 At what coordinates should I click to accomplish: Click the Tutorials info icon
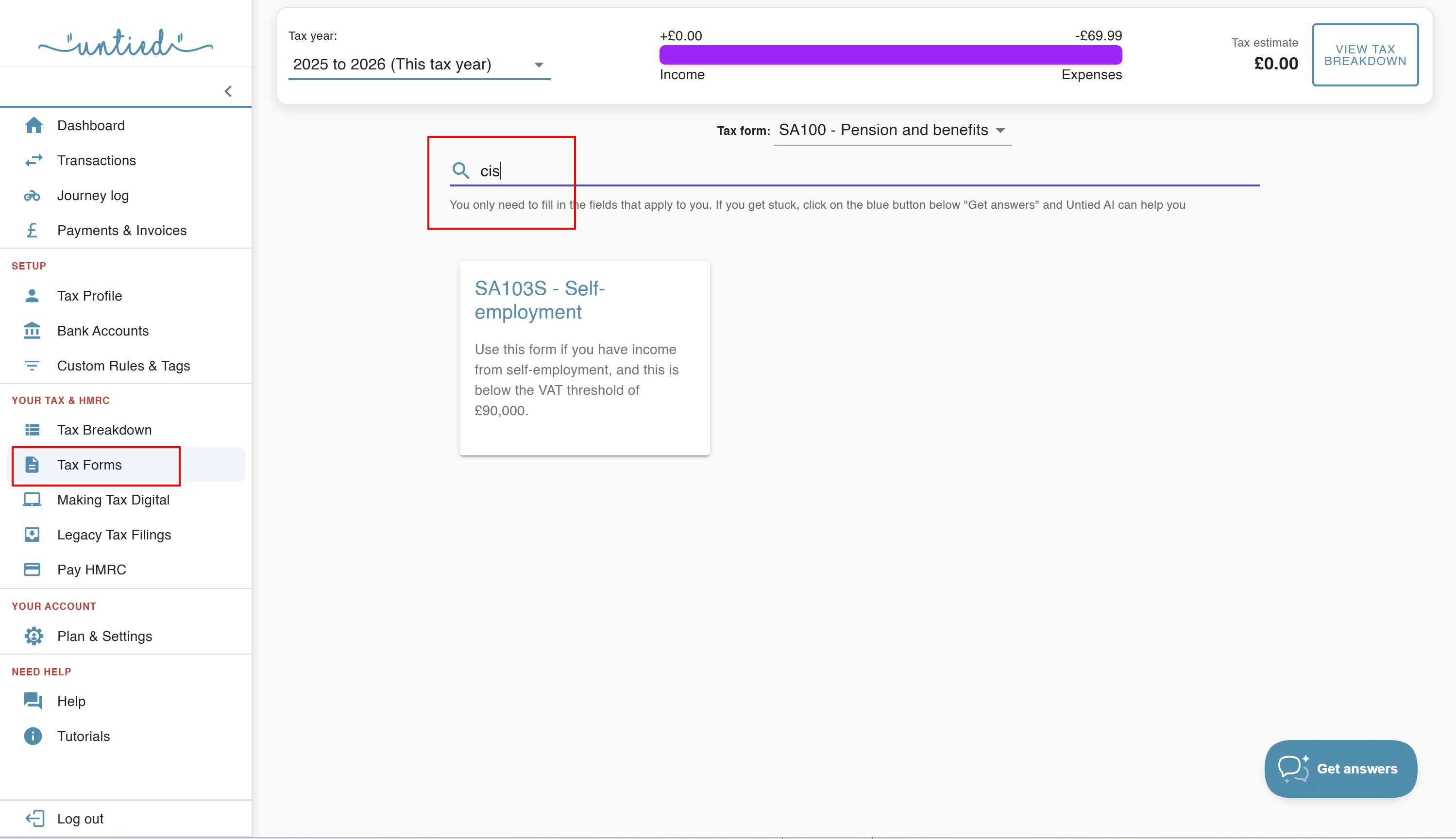(x=33, y=736)
